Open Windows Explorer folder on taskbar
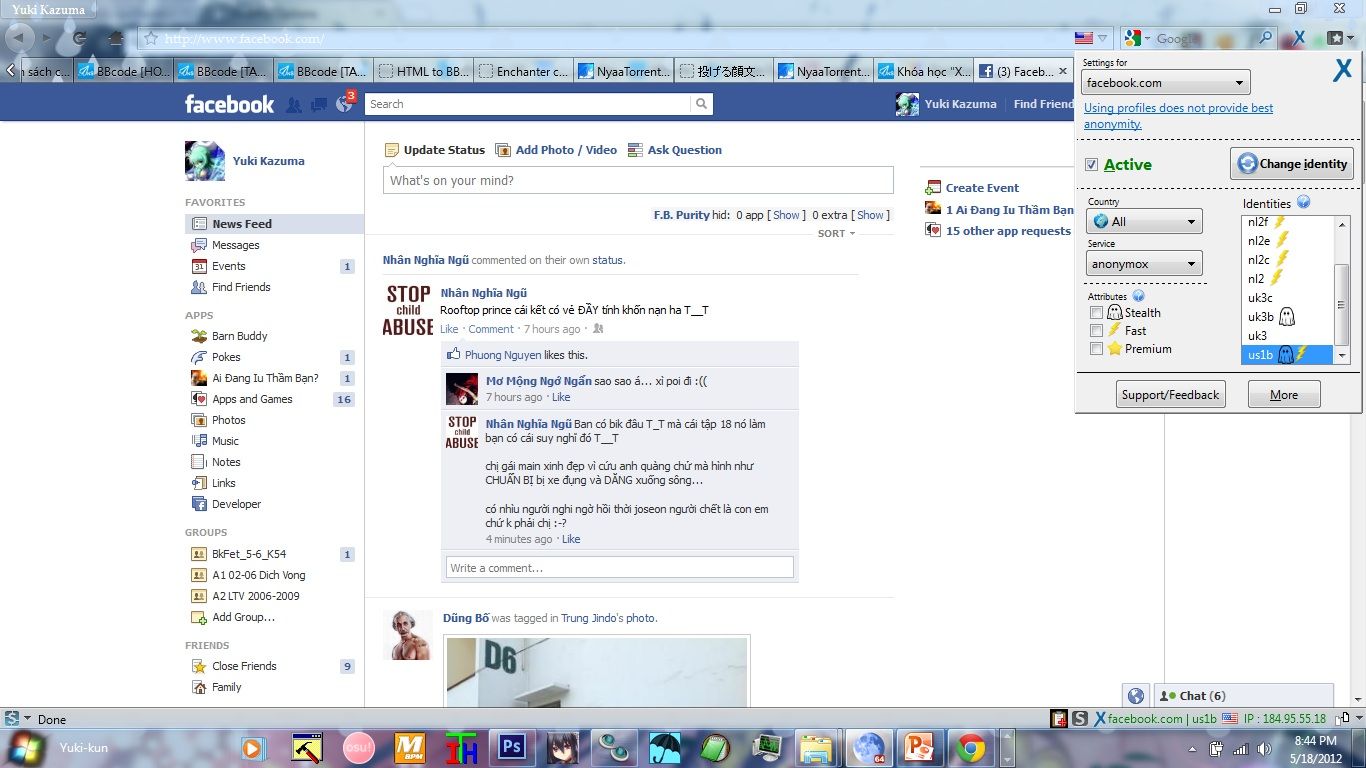The width and height of the screenshot is (1366, 768). click(x=815, y=747)
